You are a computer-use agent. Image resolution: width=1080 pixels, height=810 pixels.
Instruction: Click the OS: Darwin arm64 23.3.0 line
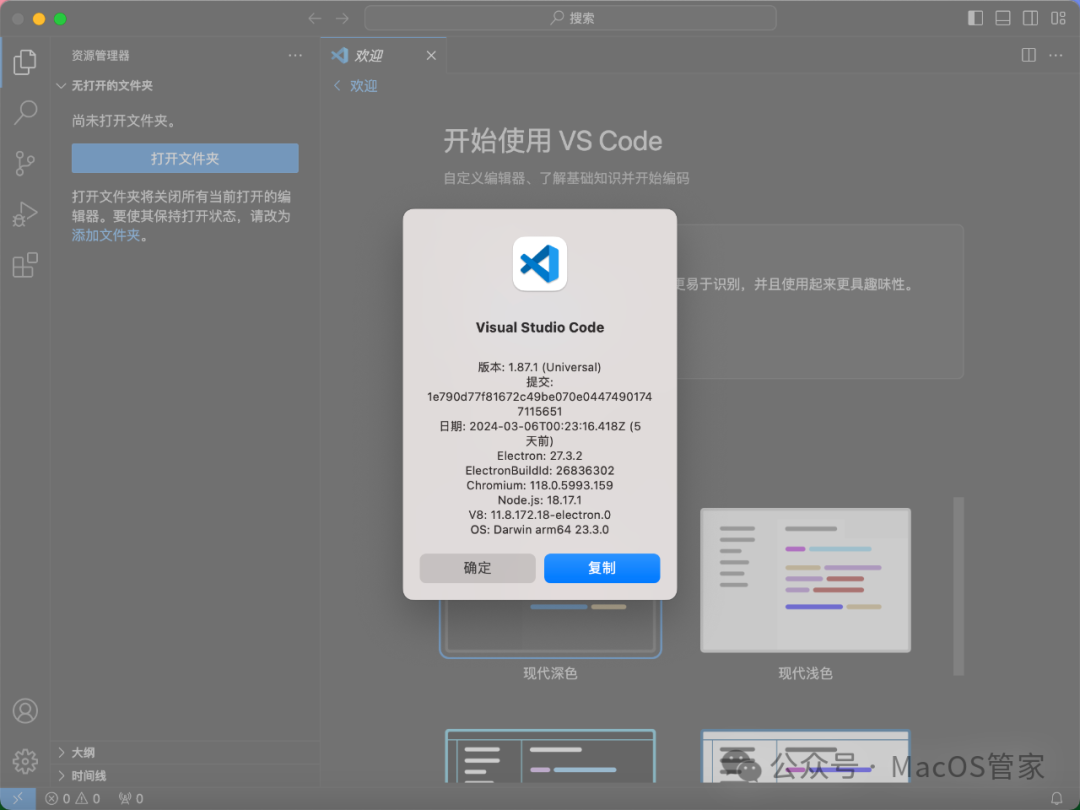tap(539, 530)
